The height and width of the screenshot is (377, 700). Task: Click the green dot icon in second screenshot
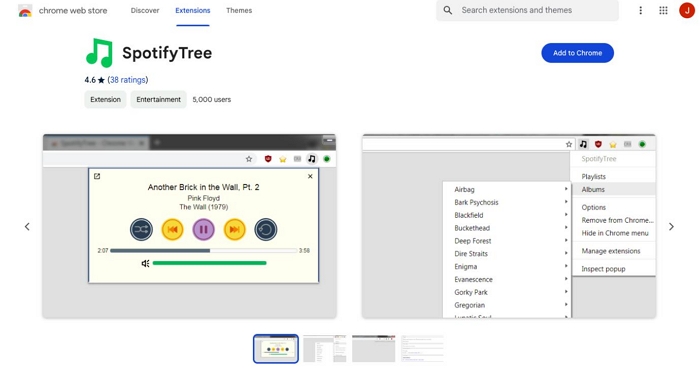[x=642, y=144]
